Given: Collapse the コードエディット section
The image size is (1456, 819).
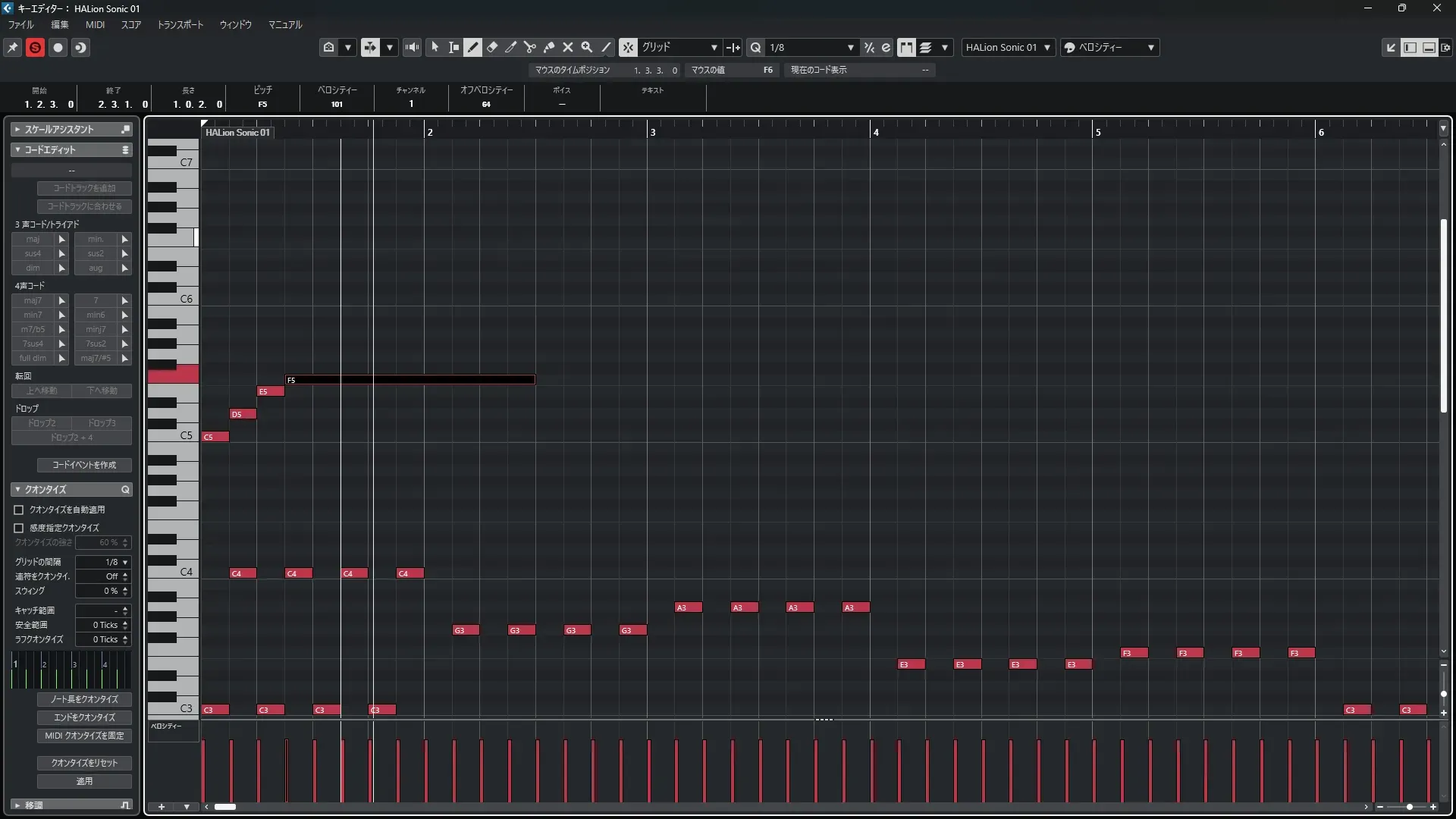Looking at the screenshot, I should [x=17, y=150].
